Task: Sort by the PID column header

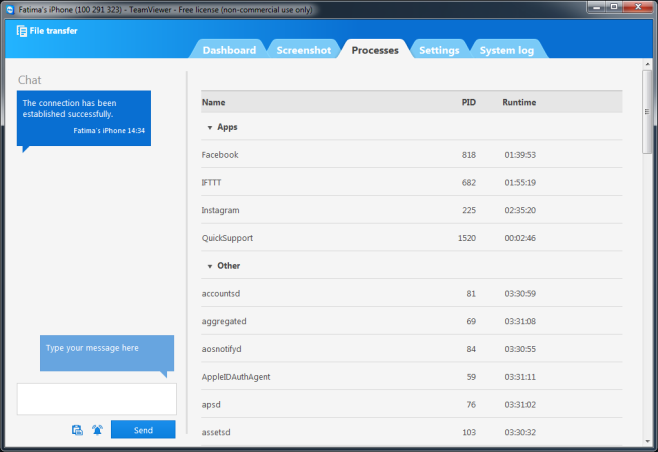Action: tap(468, 102)
